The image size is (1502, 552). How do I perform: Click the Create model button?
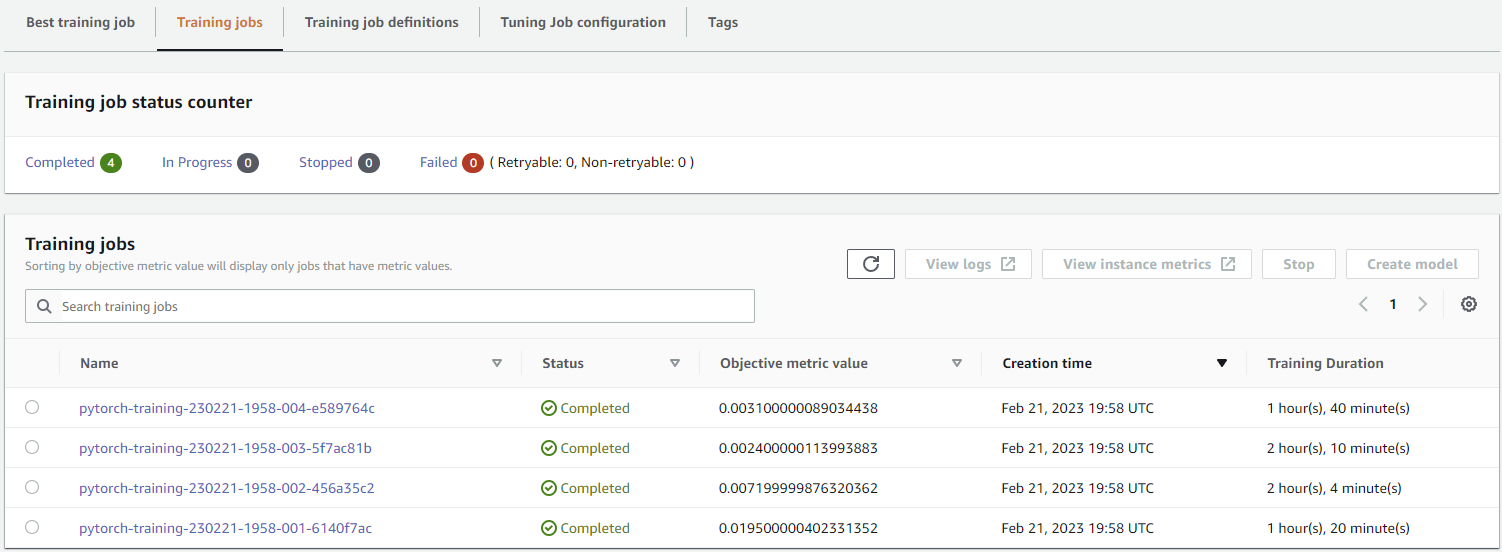point(1412,264)
